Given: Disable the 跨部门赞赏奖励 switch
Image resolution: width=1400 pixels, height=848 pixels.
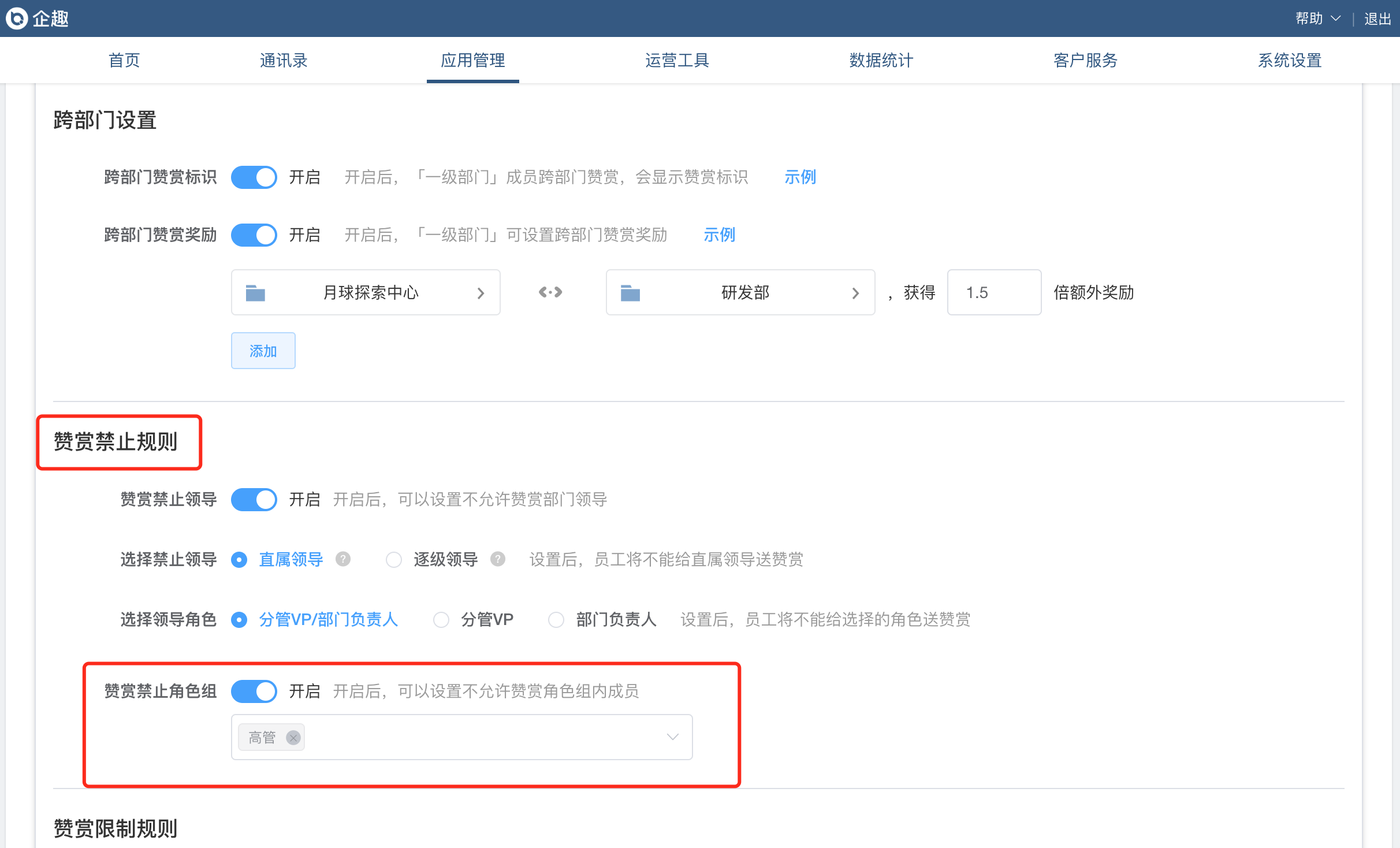Looking at the screenshot, I should (x=254, y=235).
